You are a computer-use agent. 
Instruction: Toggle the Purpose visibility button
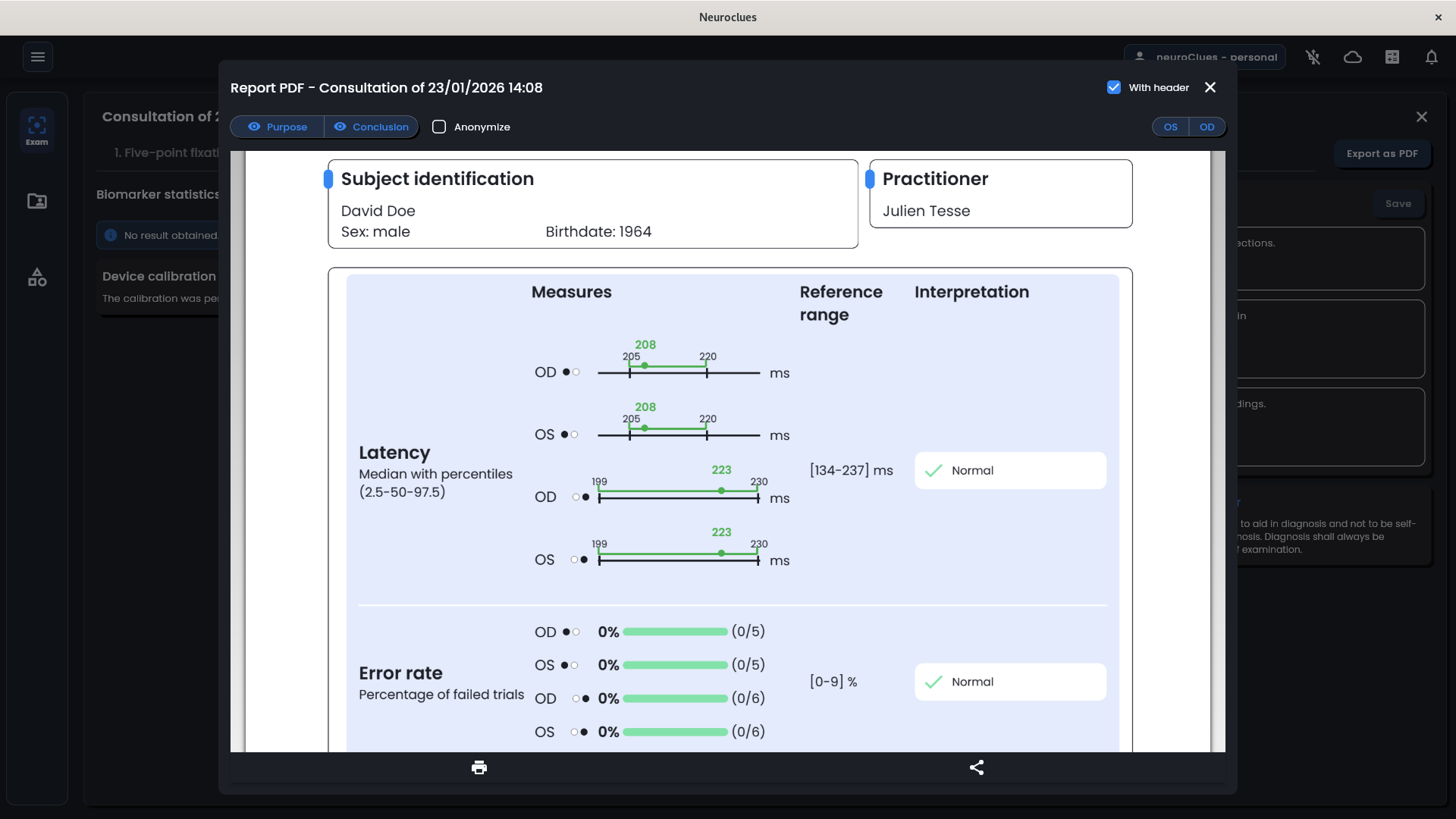coord(278,127)
